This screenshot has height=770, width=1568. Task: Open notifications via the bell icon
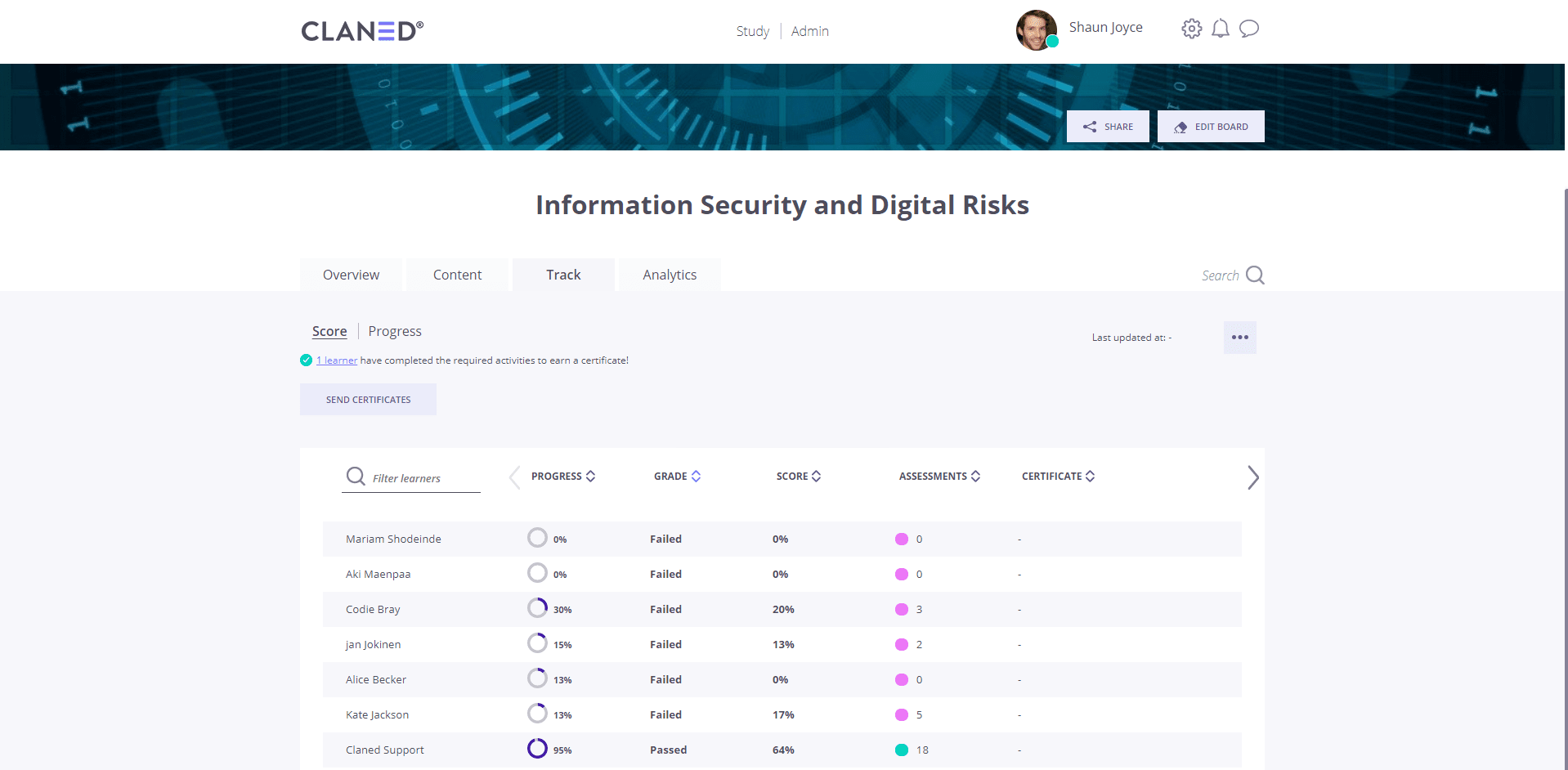pos(1221,28)
